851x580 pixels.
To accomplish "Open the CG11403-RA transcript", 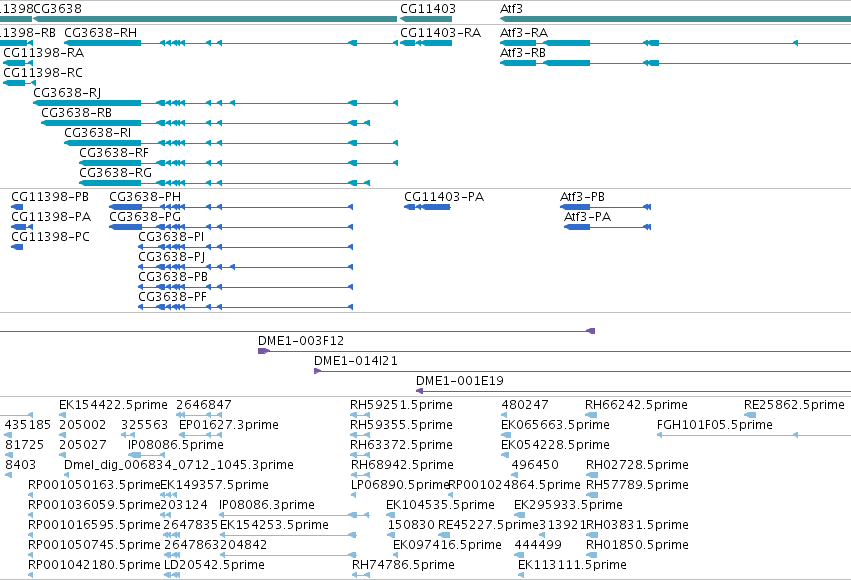I will pyautogui.click(x=440, y=33).
